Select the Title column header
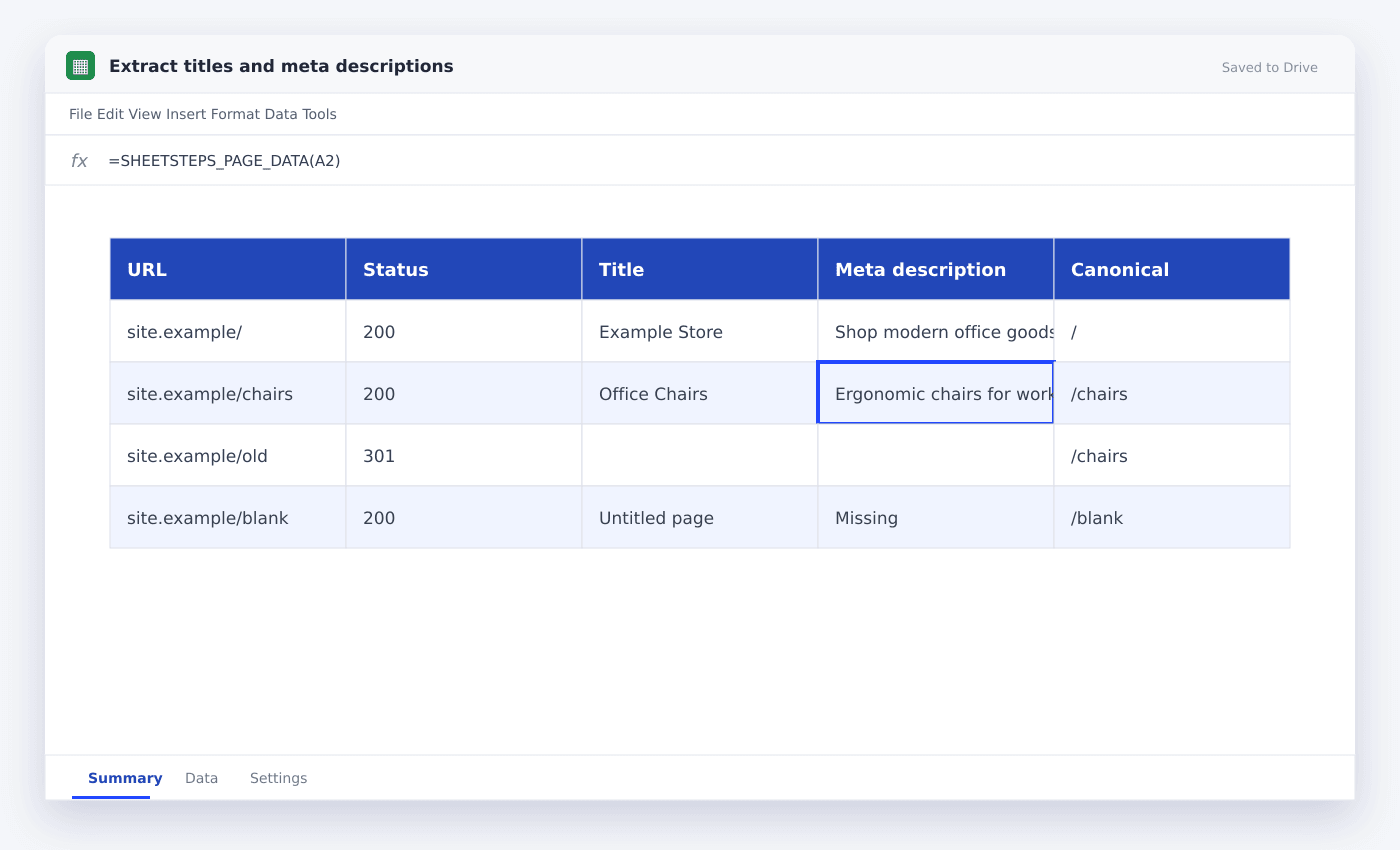 tap(700, 269)
